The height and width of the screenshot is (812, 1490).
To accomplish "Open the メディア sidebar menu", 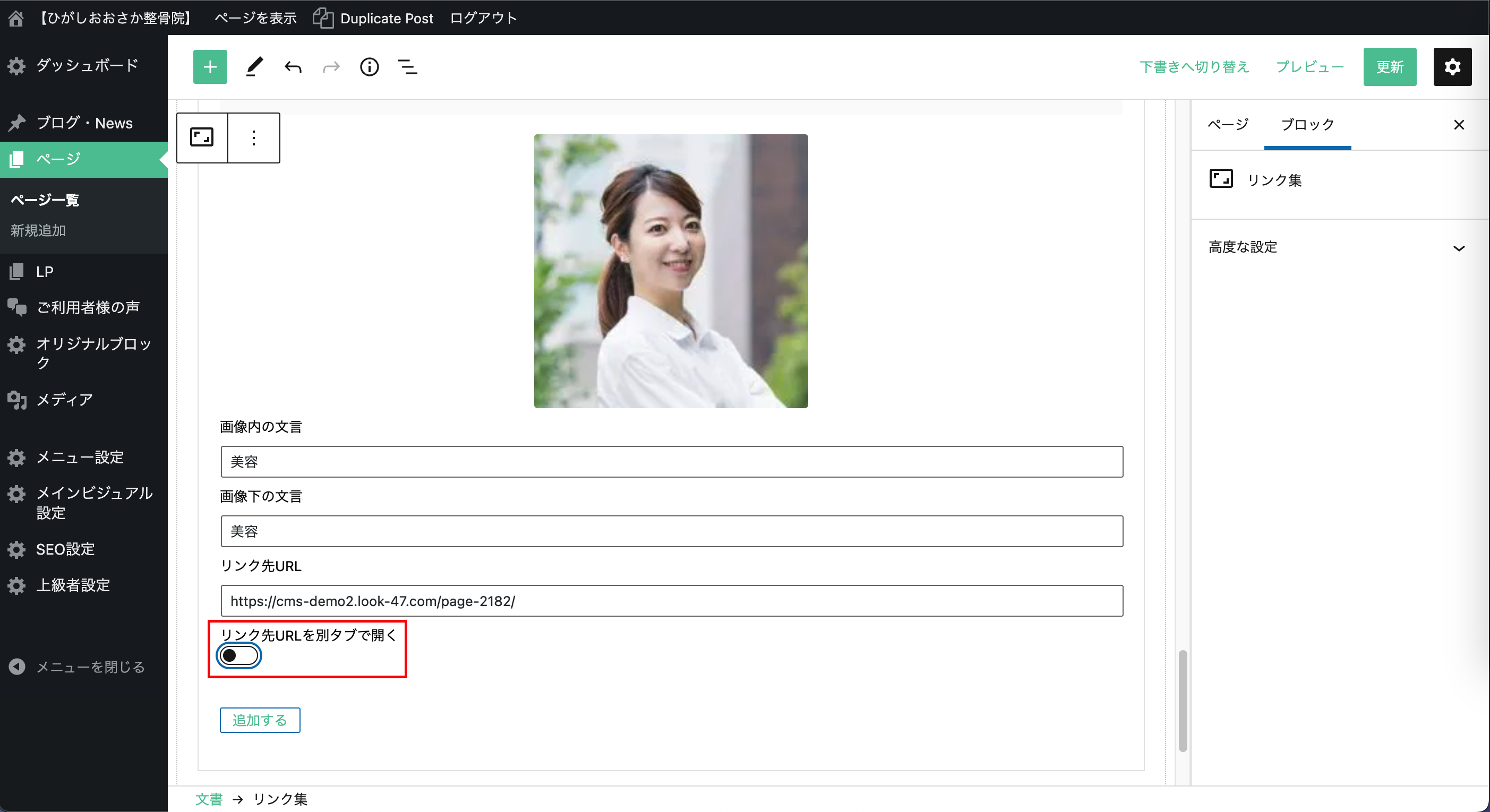I will [64, 399].
